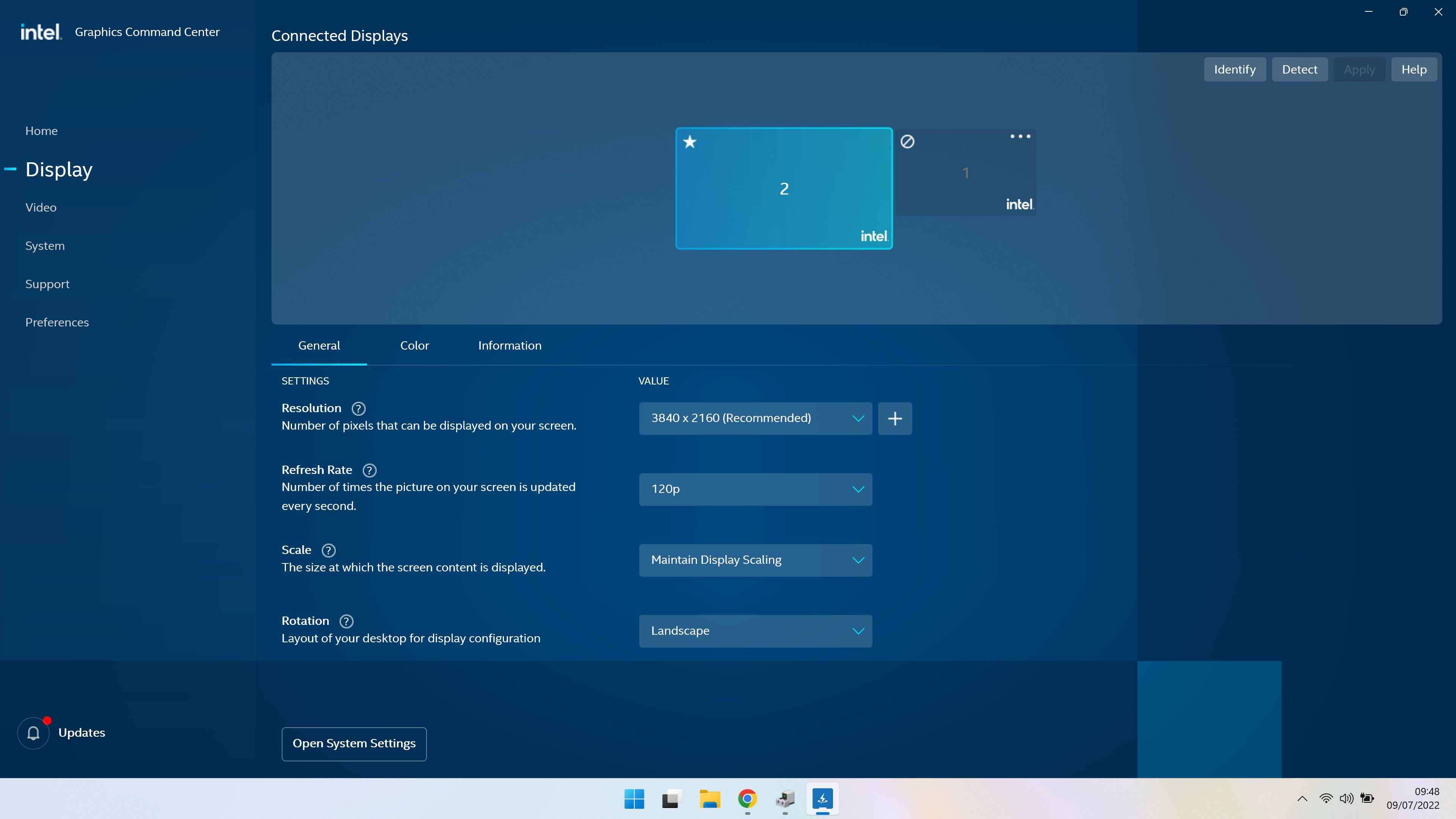Screen dimensions: 1456x819
Task: Click the Resolution help question mark icon
Action: [358, 408]
